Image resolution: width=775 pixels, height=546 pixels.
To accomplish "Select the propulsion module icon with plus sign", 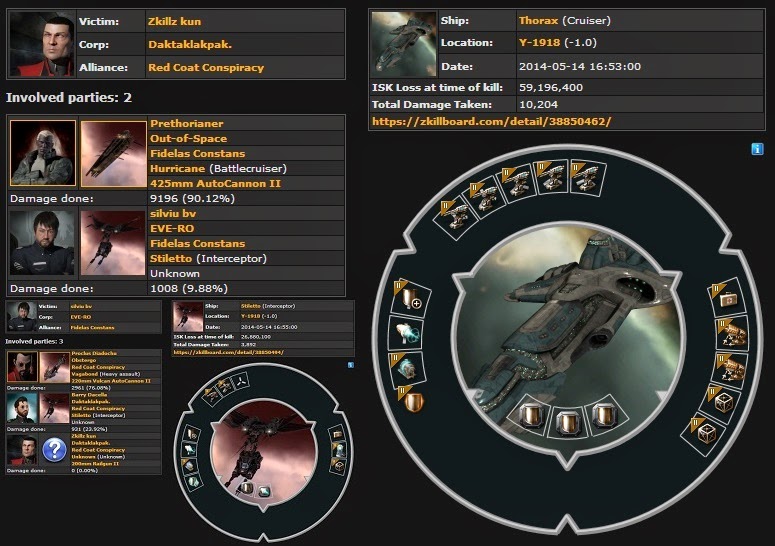I will tap(409, 298).
